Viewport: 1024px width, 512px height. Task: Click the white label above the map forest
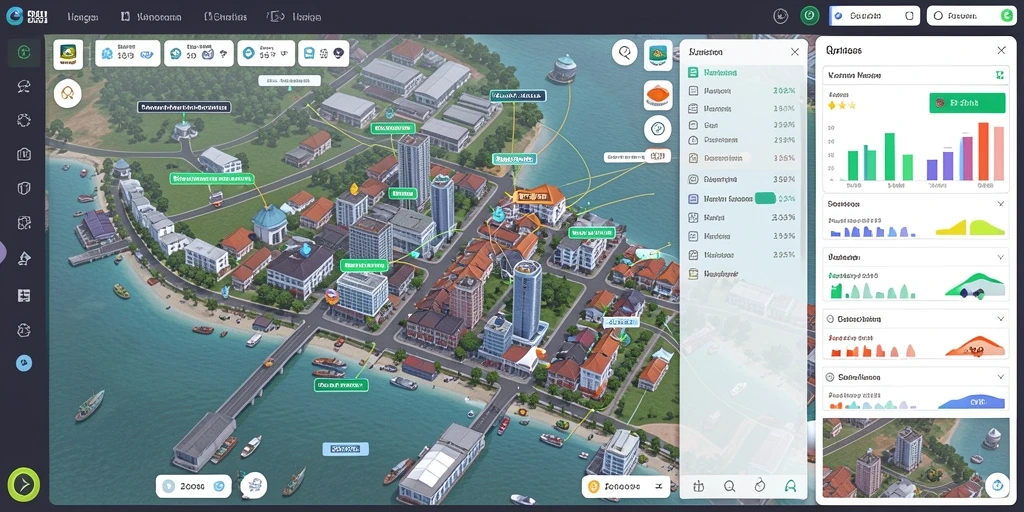289,81
